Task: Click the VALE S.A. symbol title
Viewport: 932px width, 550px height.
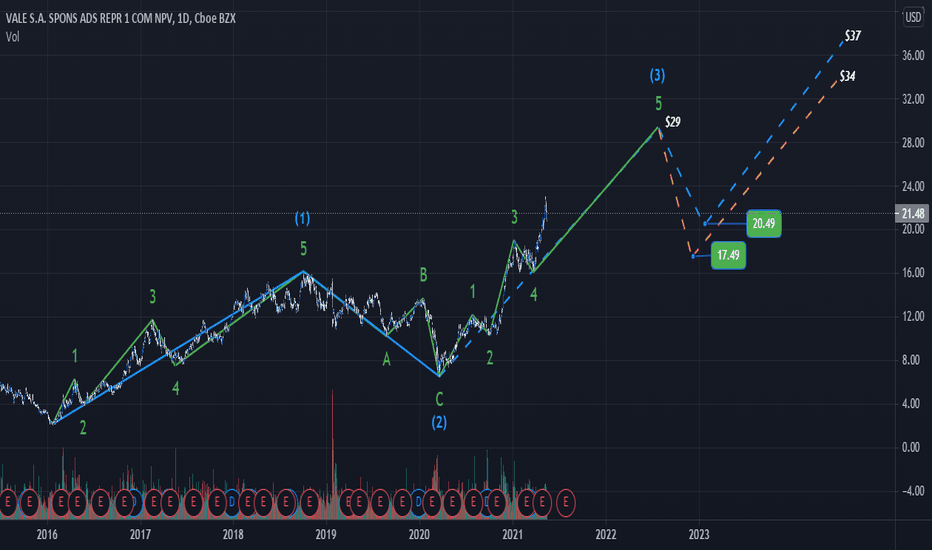Action: pyautogui.click(x=121, y=18)
